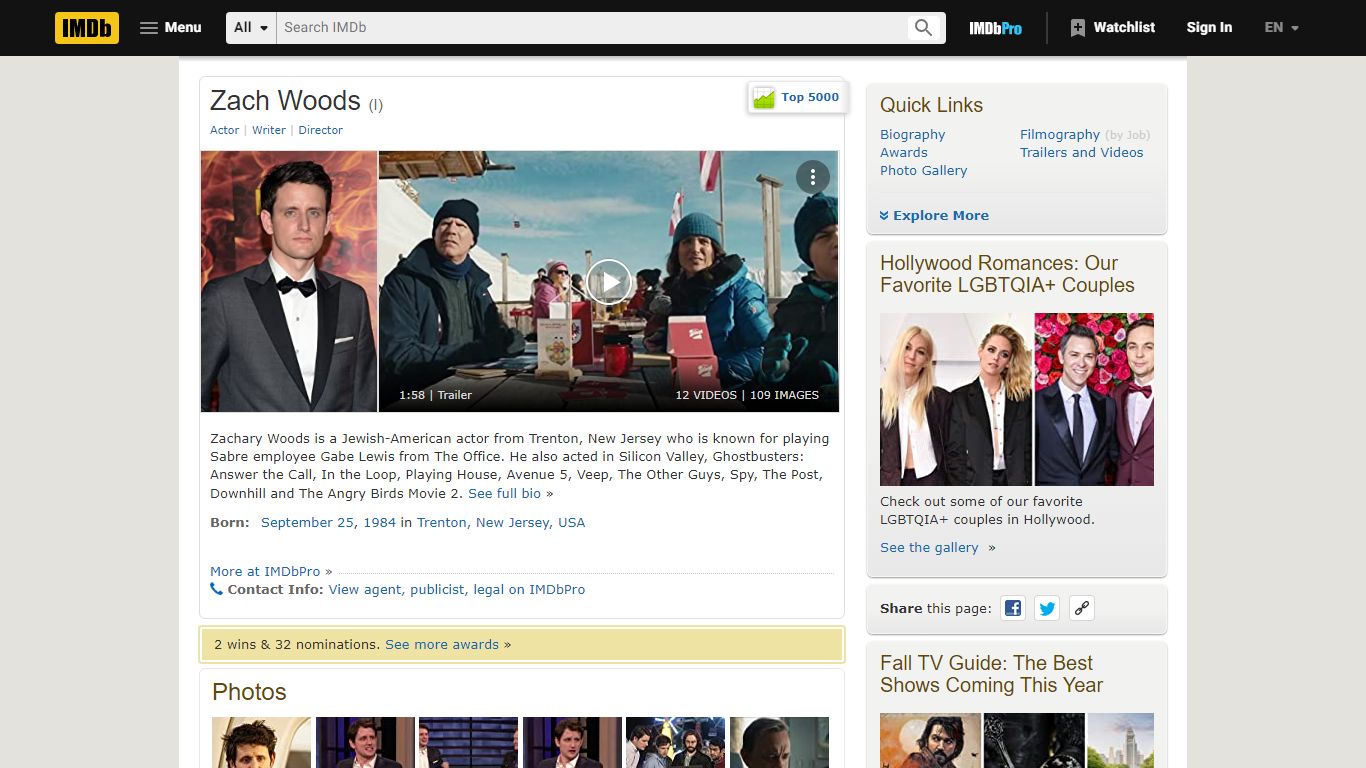Click the phone Contact Info icon
This screenshot has height=768, width=1366.
(x=216, y=589)
